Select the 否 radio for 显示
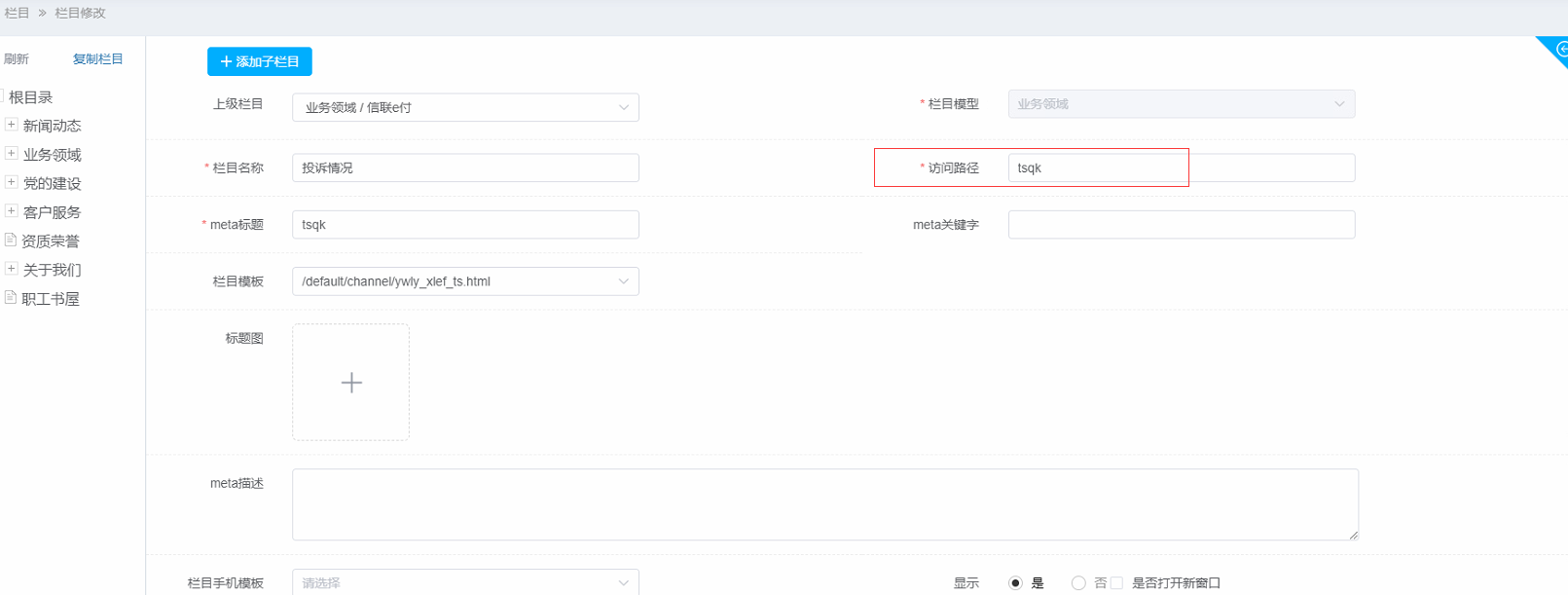This screenshot has width=1568, height=595. tap(1078, 582)
